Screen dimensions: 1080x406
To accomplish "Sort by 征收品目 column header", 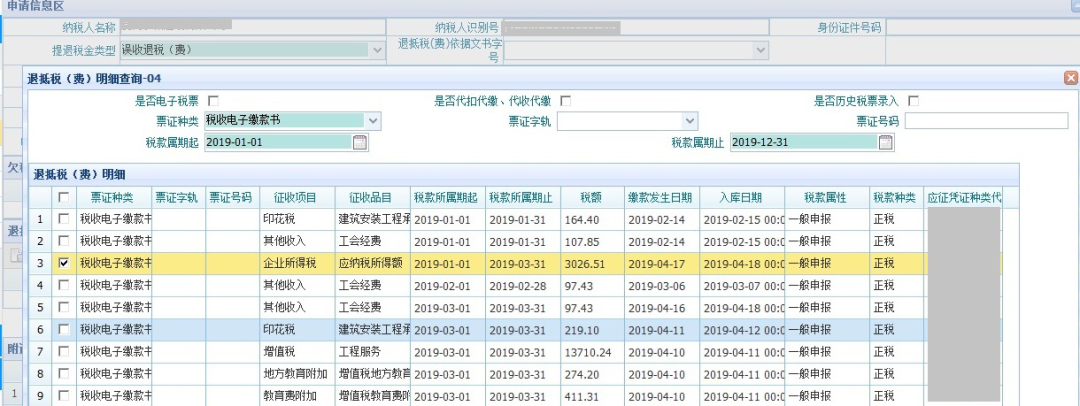I will 373,198.
